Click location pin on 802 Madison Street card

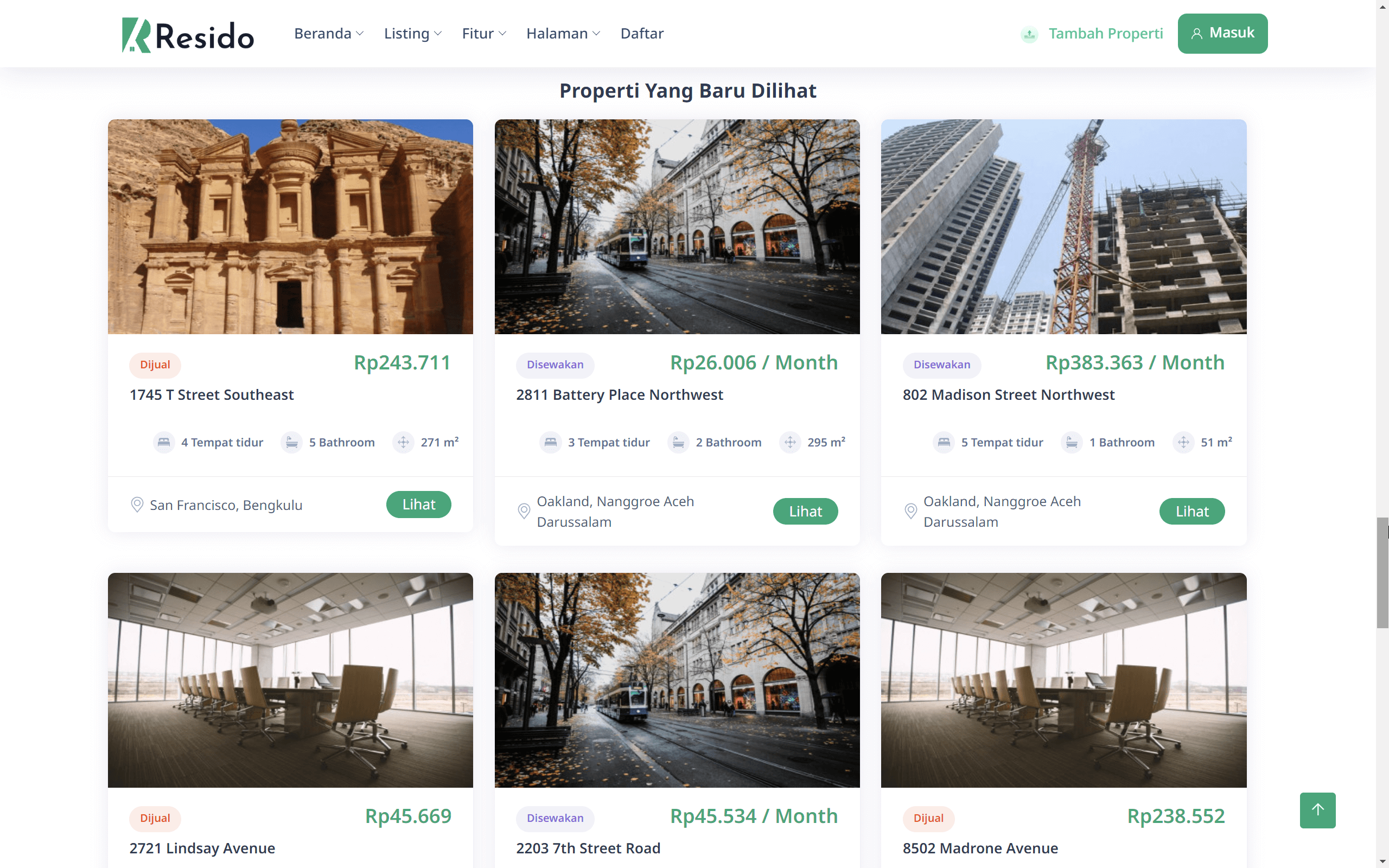click(910, 511)
